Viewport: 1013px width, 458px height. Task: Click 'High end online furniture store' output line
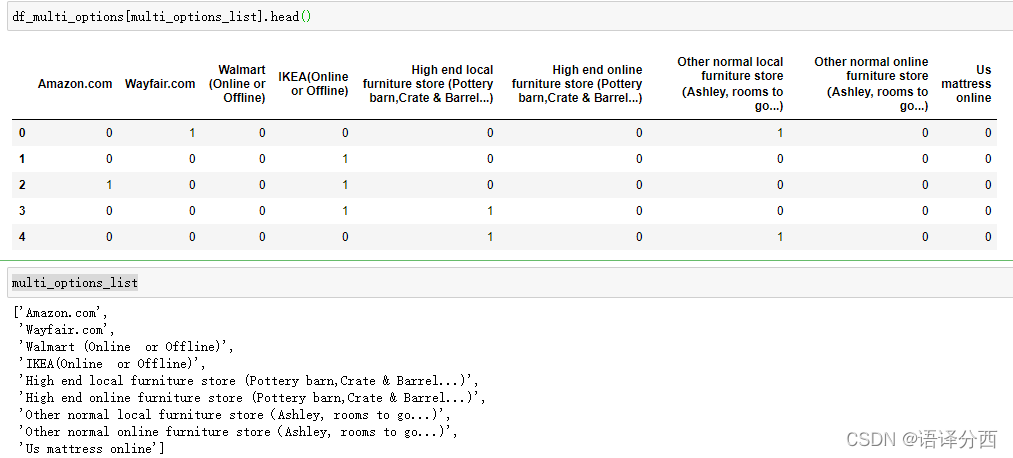click(253, 397)
